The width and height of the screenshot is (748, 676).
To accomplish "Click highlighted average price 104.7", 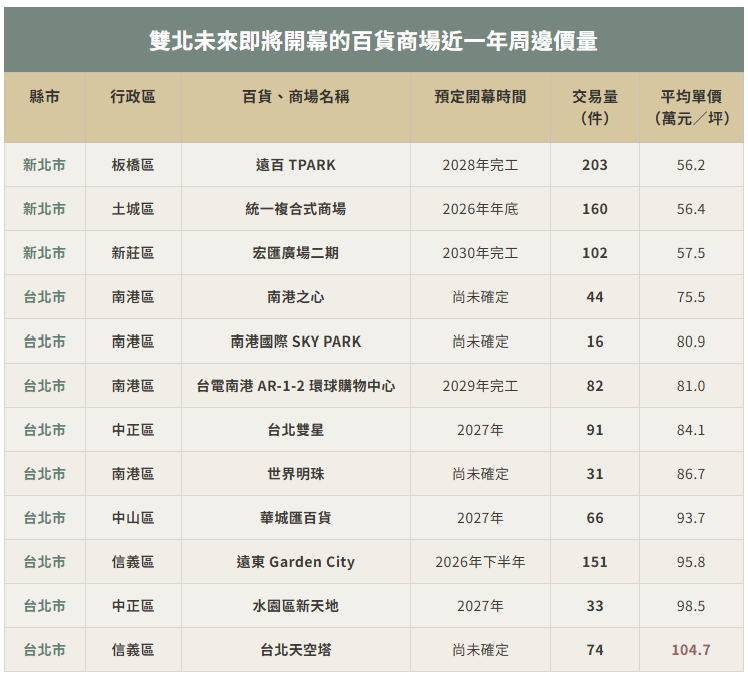I will (691, 650).
